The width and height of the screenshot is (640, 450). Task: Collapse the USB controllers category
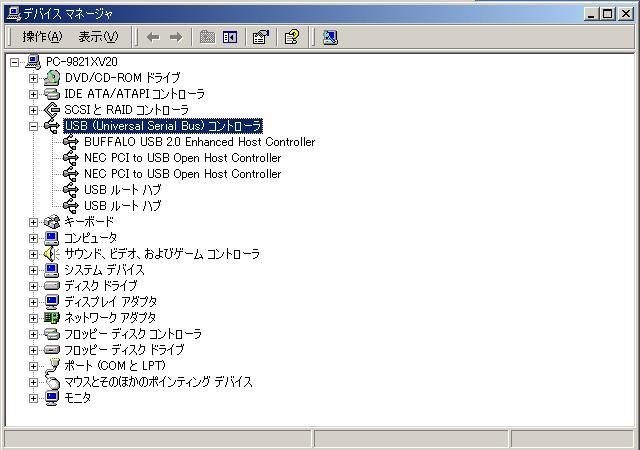[x=34, y=126]
